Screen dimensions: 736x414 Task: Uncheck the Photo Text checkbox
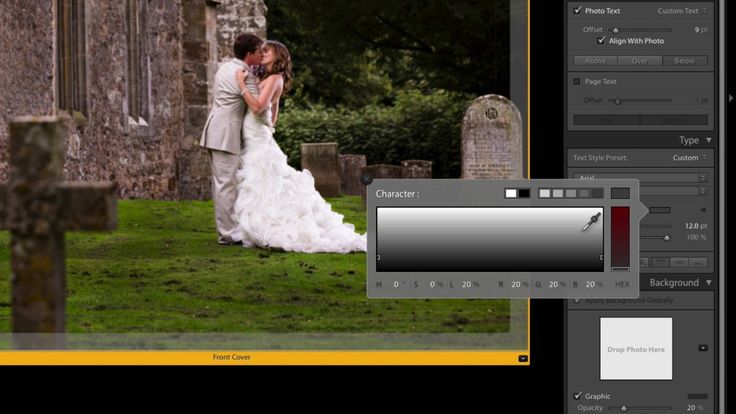577,10
